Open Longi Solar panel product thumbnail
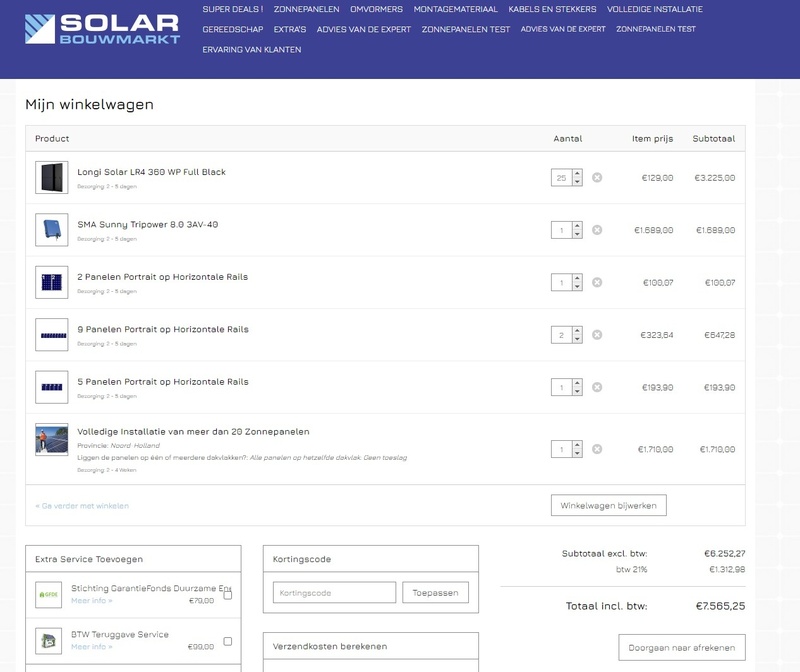 pos(52,178)
